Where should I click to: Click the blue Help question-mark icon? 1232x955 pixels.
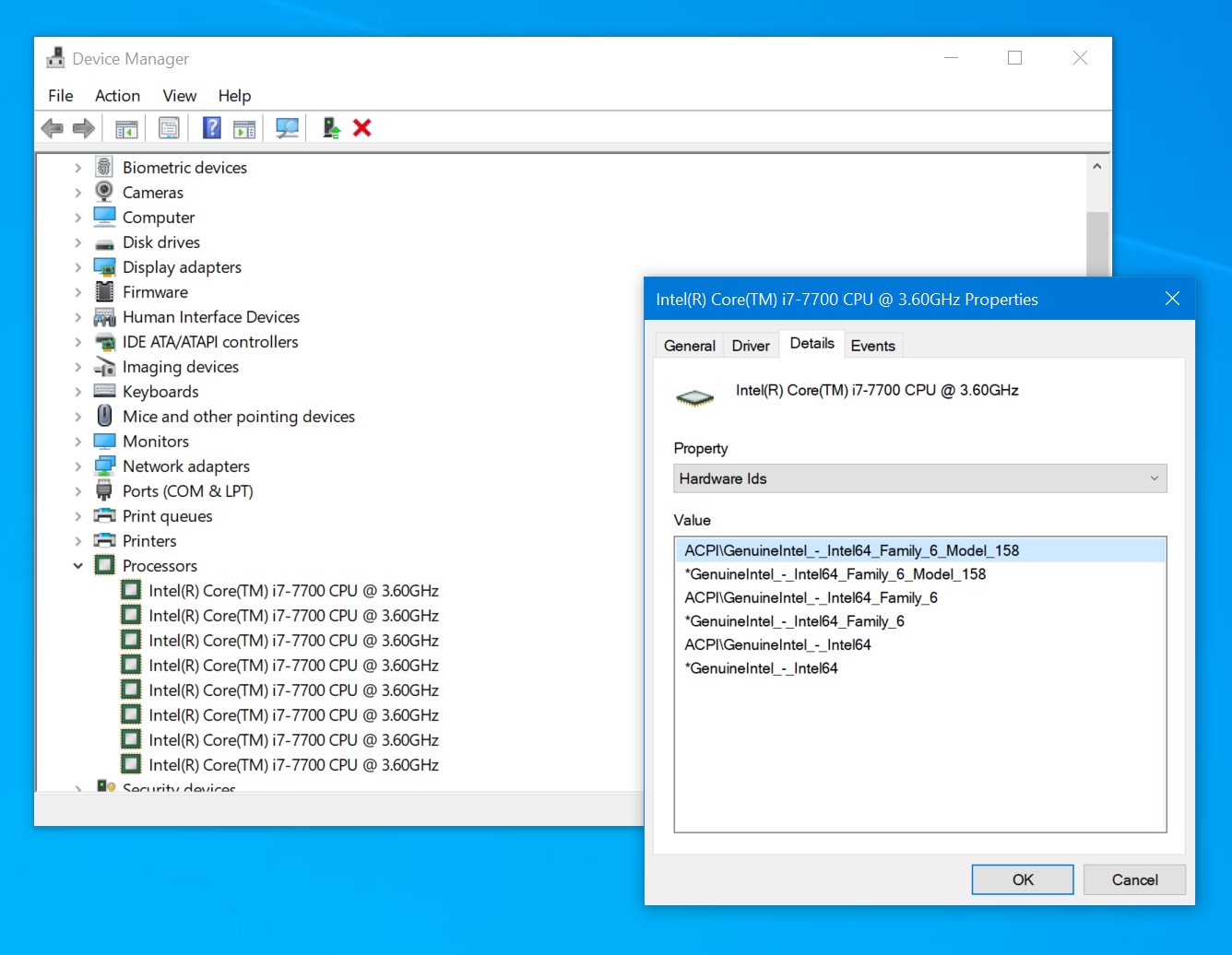[x=212, y=128]
